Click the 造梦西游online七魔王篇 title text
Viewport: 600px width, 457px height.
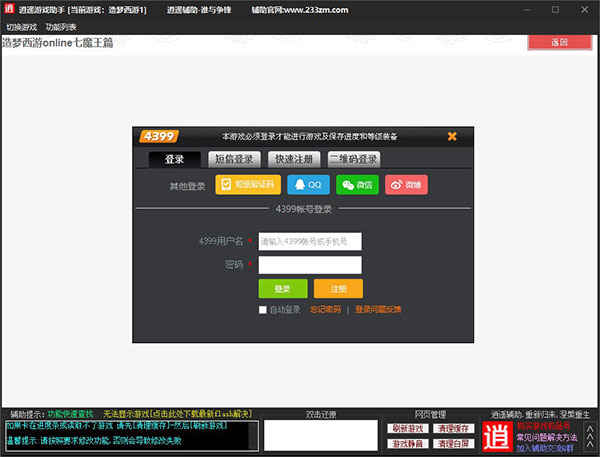[x=58, y=42]
